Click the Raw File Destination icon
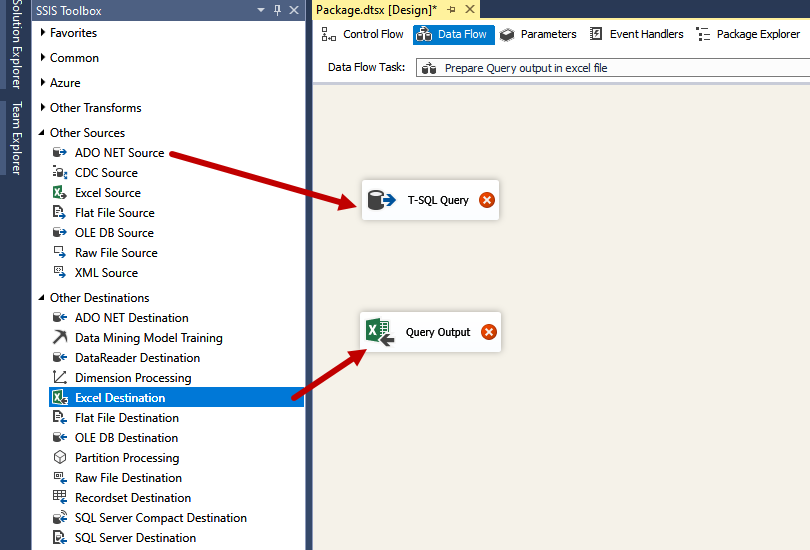Screen dimensions: 810x550 point(60,477)
